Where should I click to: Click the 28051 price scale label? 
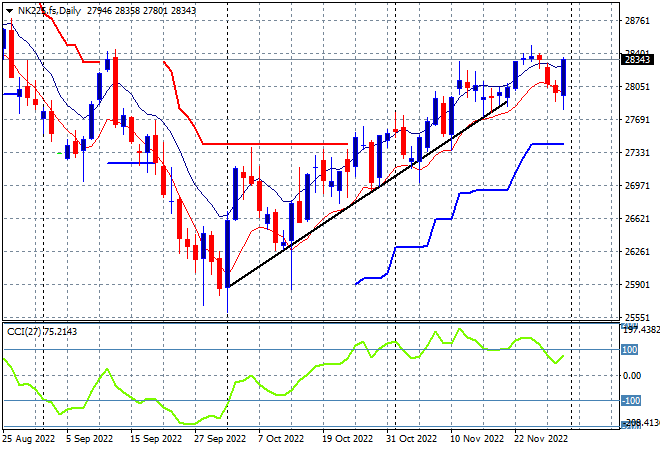click(637, 87)
